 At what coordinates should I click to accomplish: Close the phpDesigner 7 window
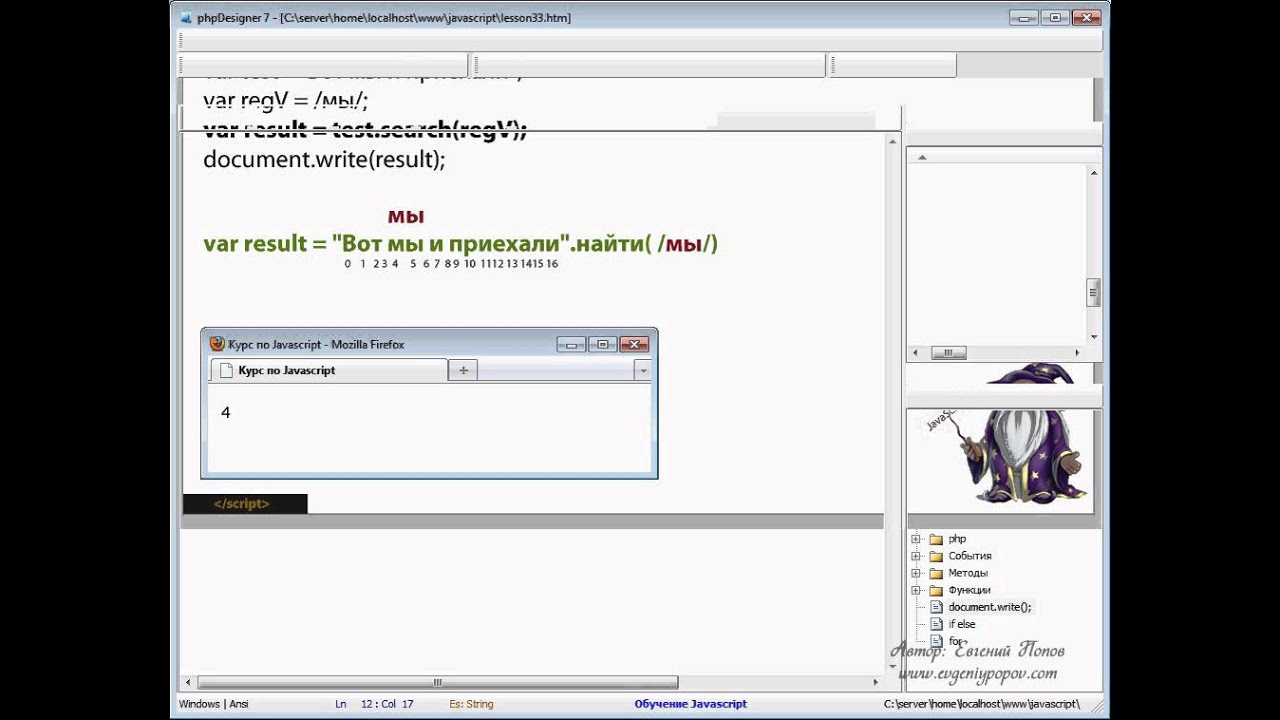click(x=1085, y=17)
